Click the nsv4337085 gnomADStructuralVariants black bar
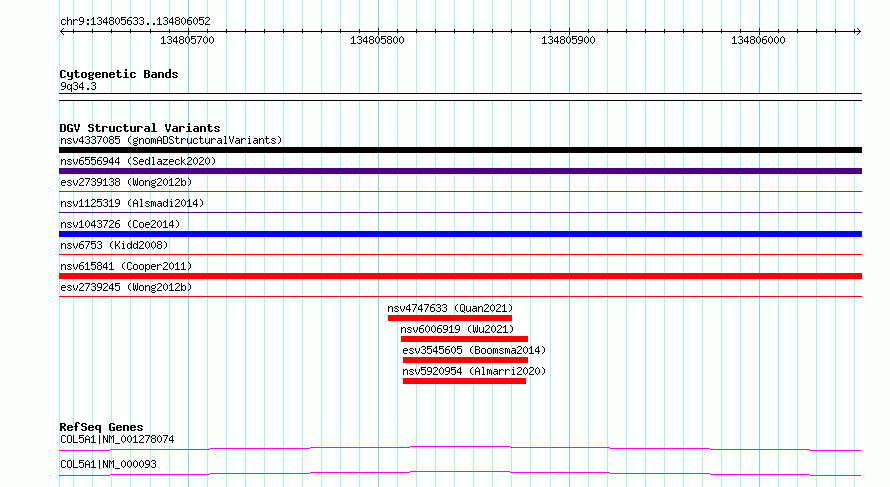 (x=460, y=150)
